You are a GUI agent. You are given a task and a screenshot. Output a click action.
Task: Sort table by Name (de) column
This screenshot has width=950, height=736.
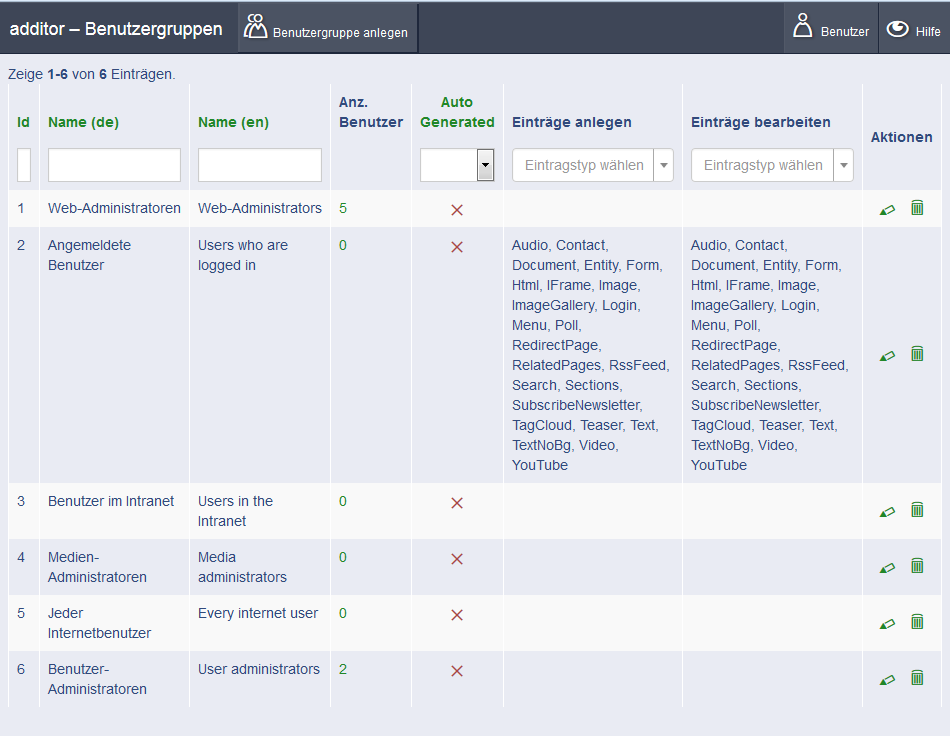[84, 122]
